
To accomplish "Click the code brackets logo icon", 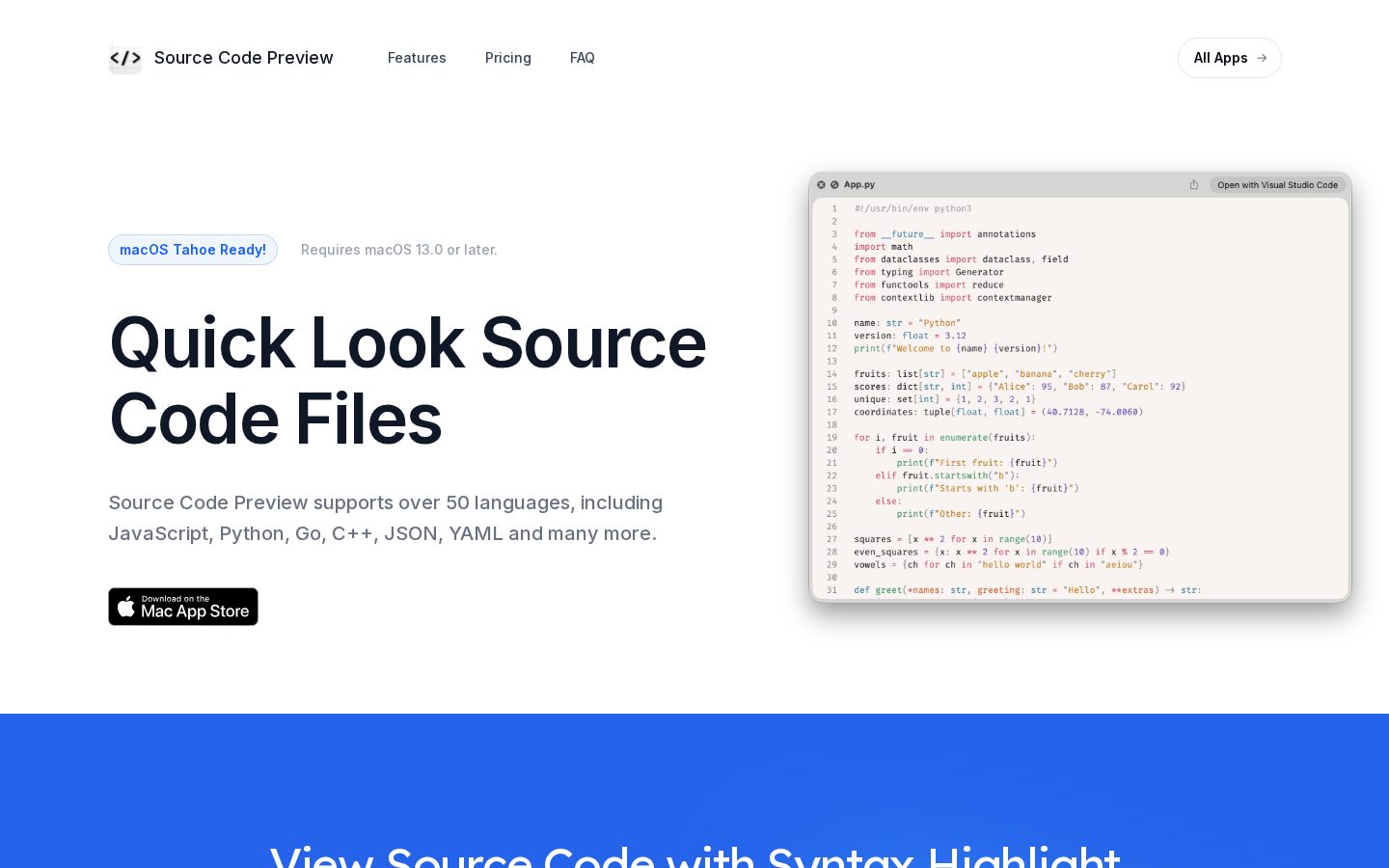I will [x=125, y=58].
